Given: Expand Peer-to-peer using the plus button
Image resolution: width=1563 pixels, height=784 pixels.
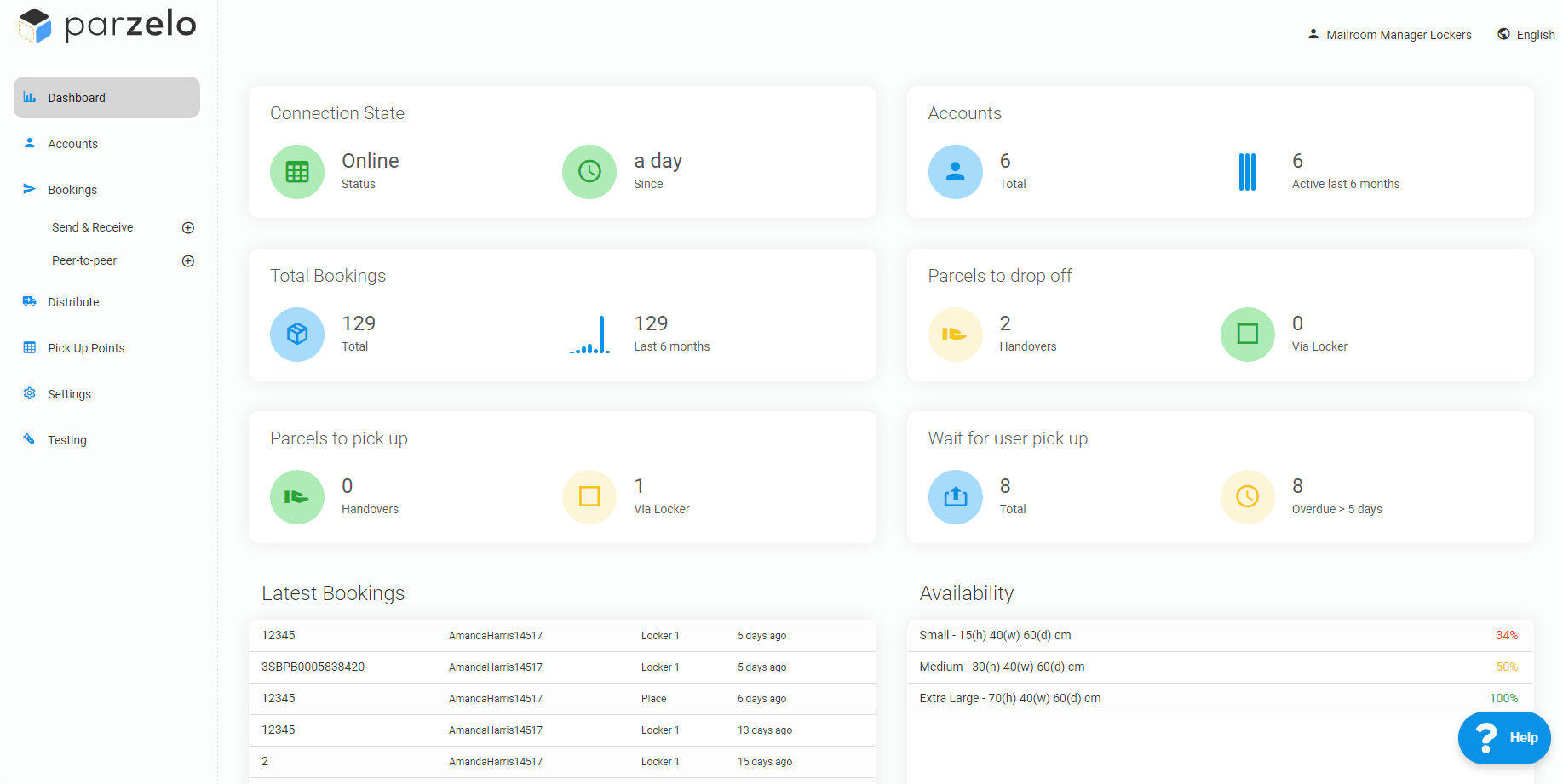Looking at the screenshot, I should point(188,260).
